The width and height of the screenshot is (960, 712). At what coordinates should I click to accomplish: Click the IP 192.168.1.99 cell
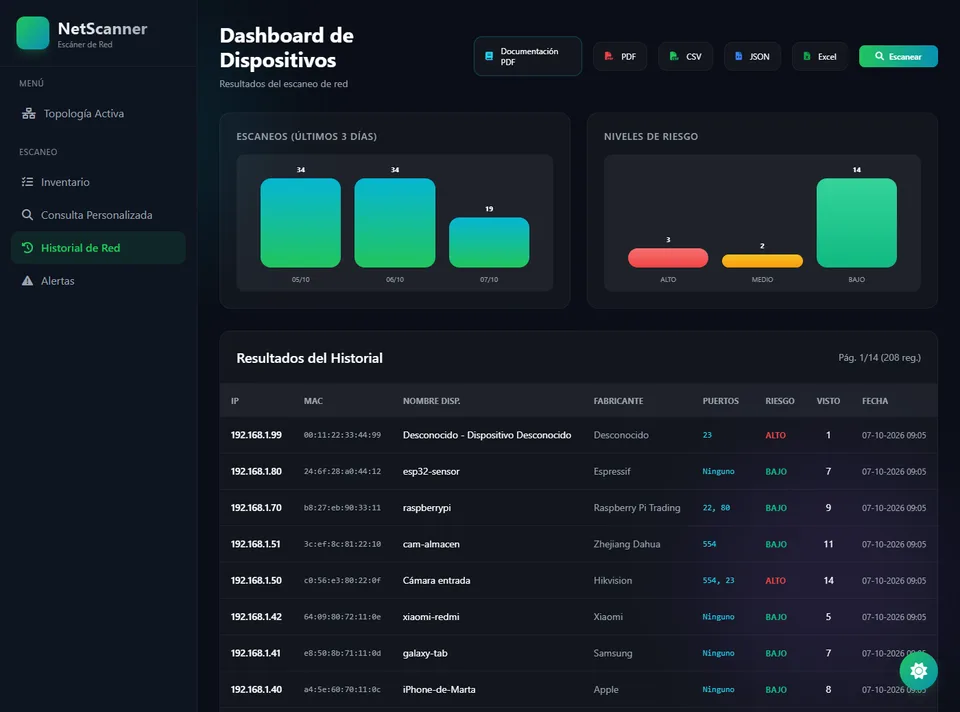point(256,435)
